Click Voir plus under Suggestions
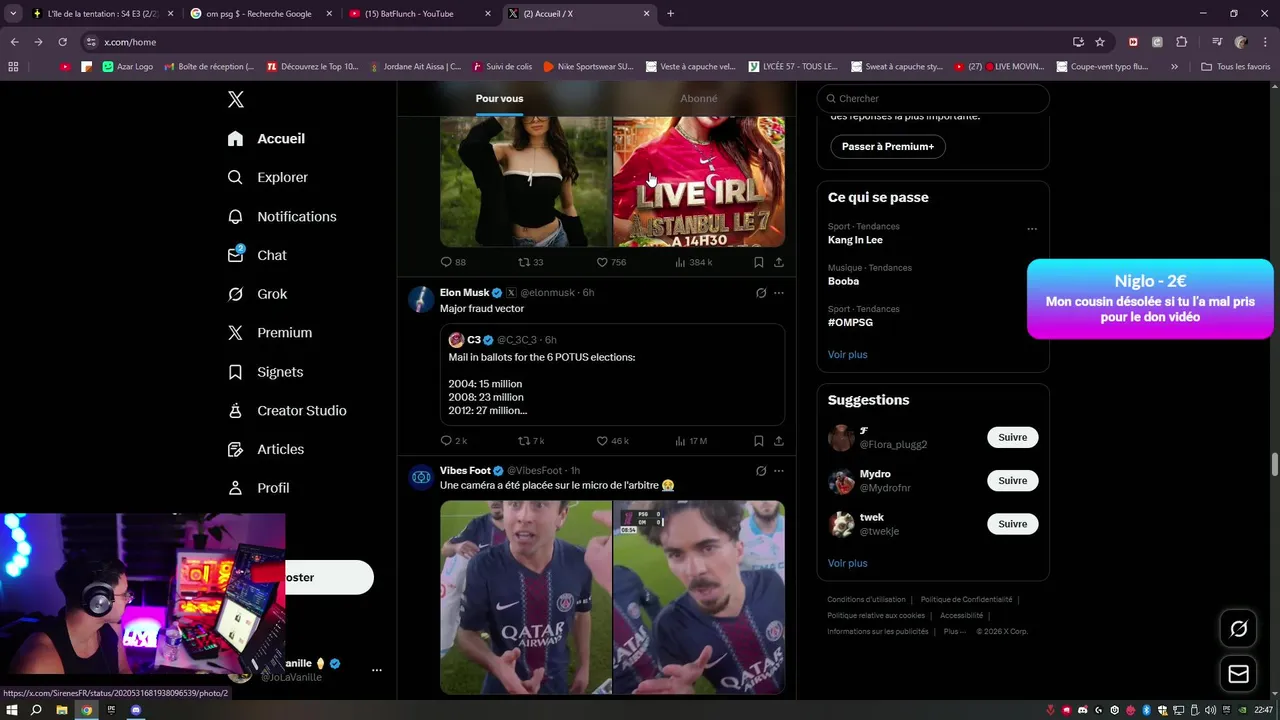The image size is (1280, 720). pos(847,563)
